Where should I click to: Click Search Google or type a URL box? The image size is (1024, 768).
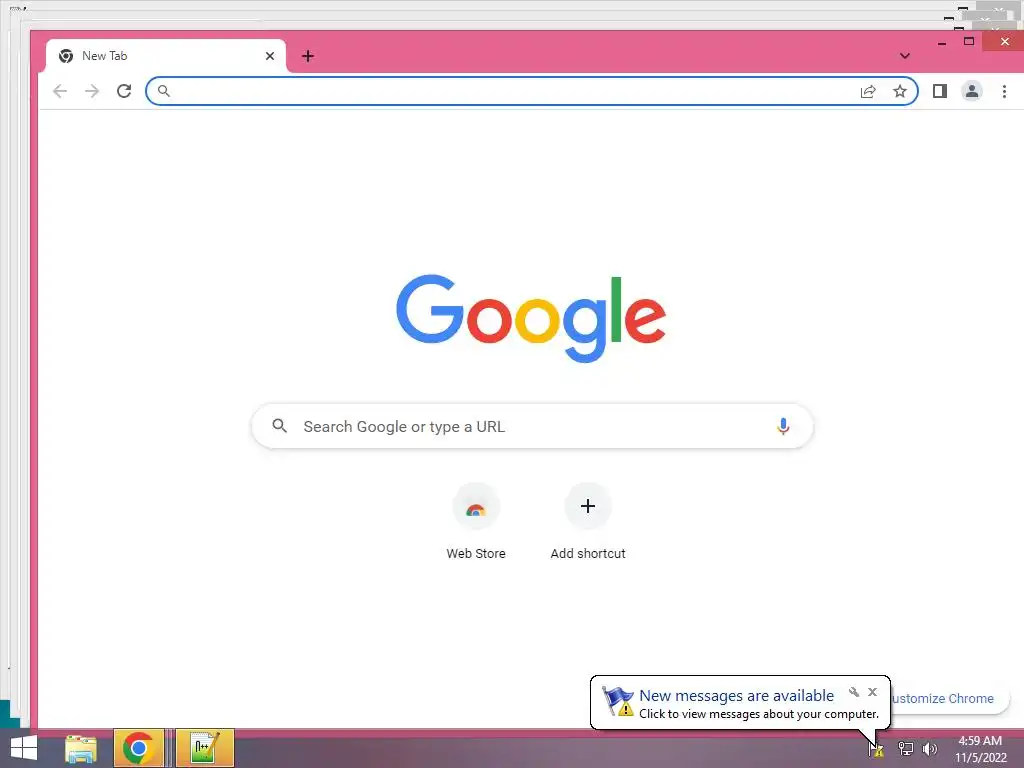(532, 426)
